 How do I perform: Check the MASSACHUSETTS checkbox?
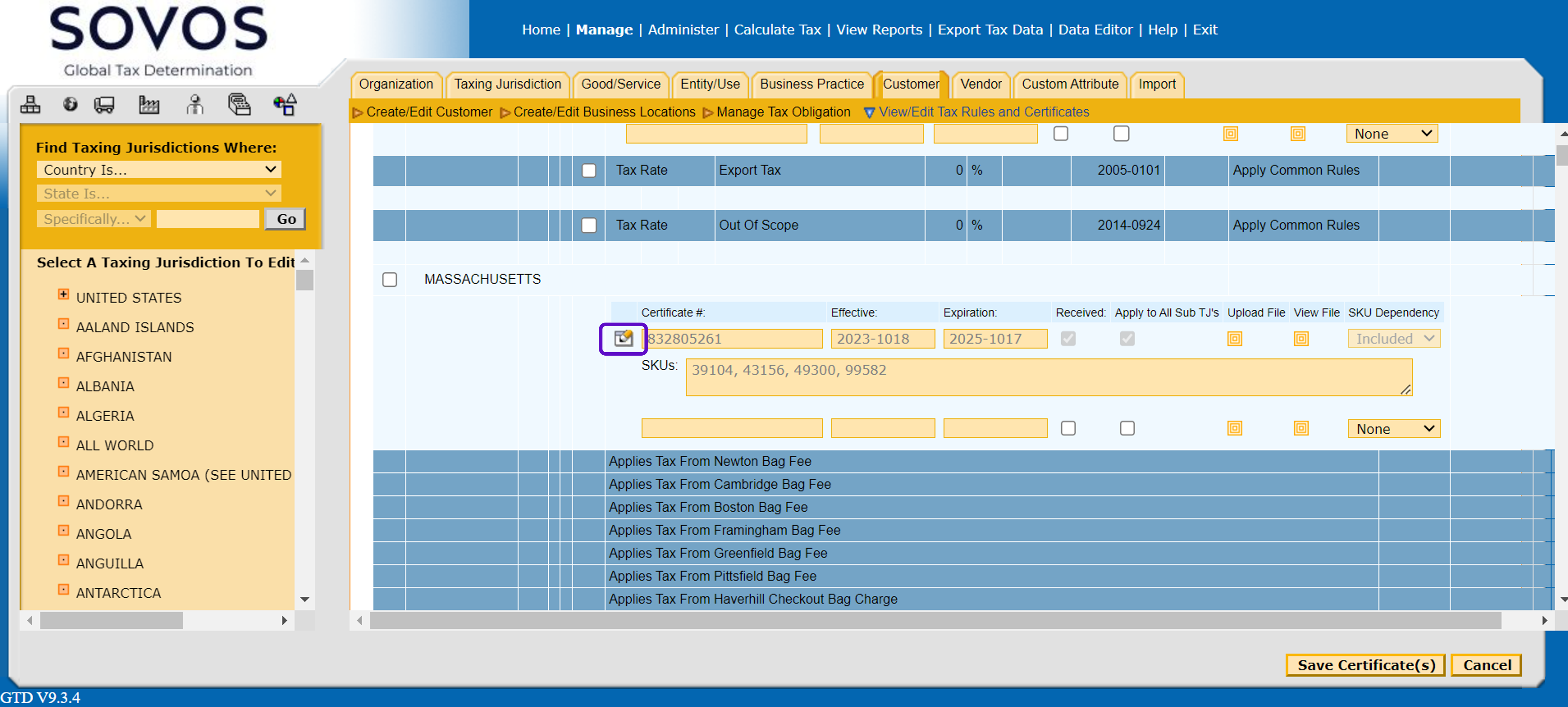pyautogui.click(x=390, y=279)
